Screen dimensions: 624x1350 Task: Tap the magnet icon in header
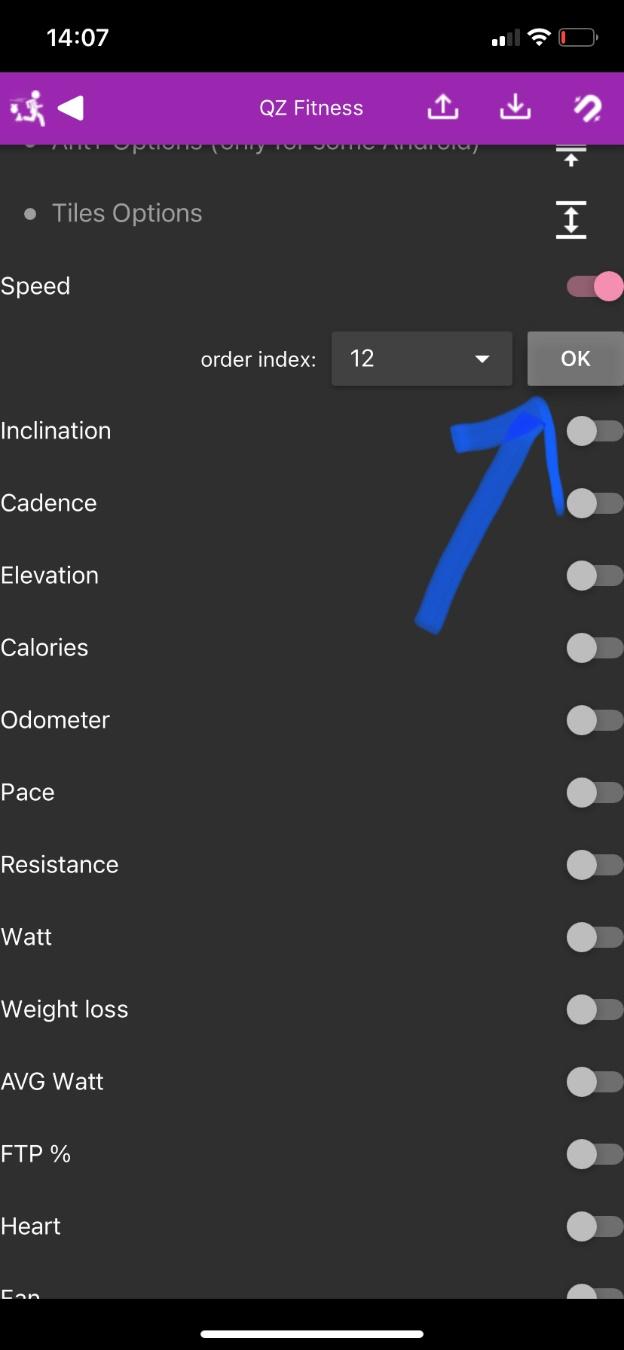point(587,107)
